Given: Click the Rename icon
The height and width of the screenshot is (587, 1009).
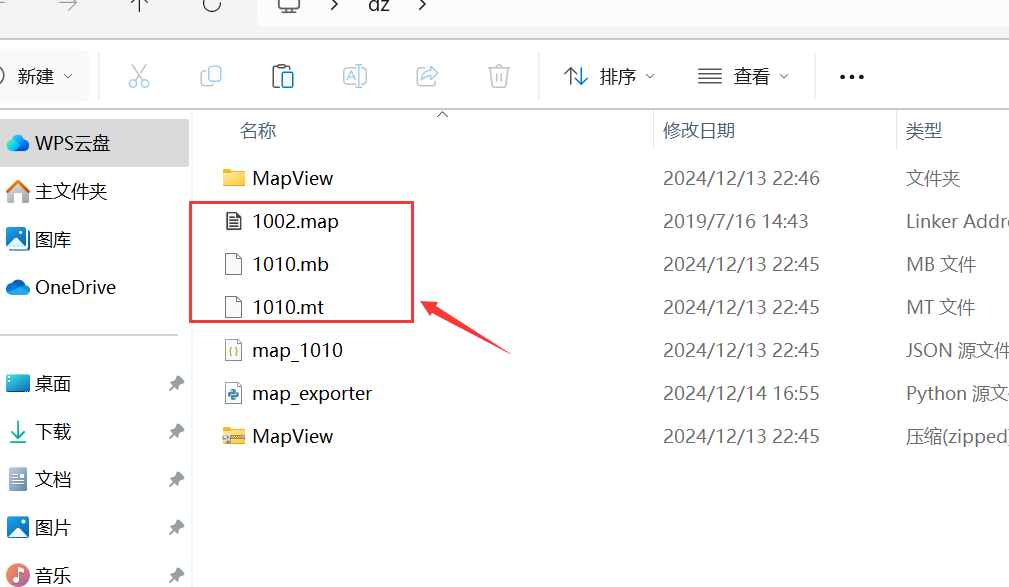Looking at the screenshot, I should 355,76.
